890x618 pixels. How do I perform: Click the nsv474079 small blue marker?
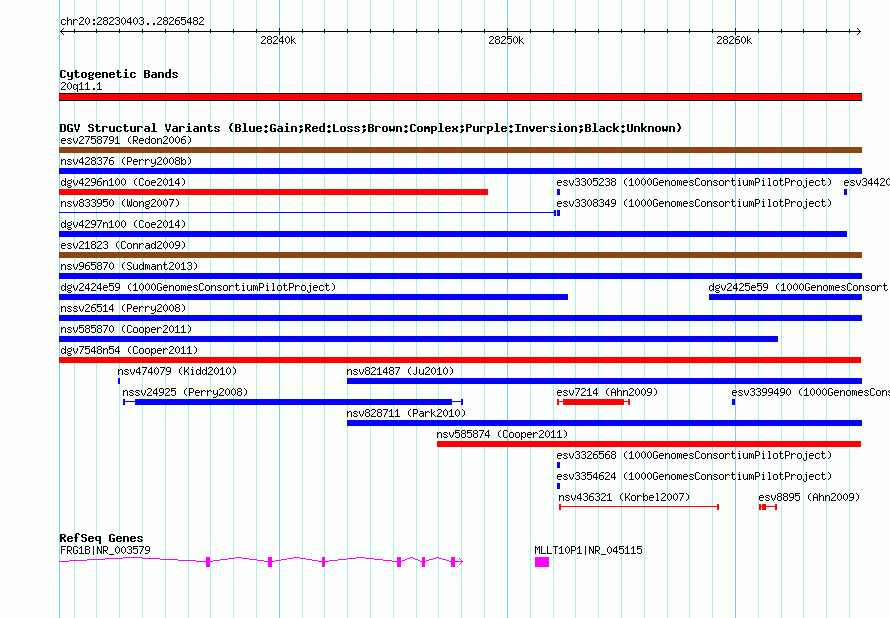coord(119,381)
